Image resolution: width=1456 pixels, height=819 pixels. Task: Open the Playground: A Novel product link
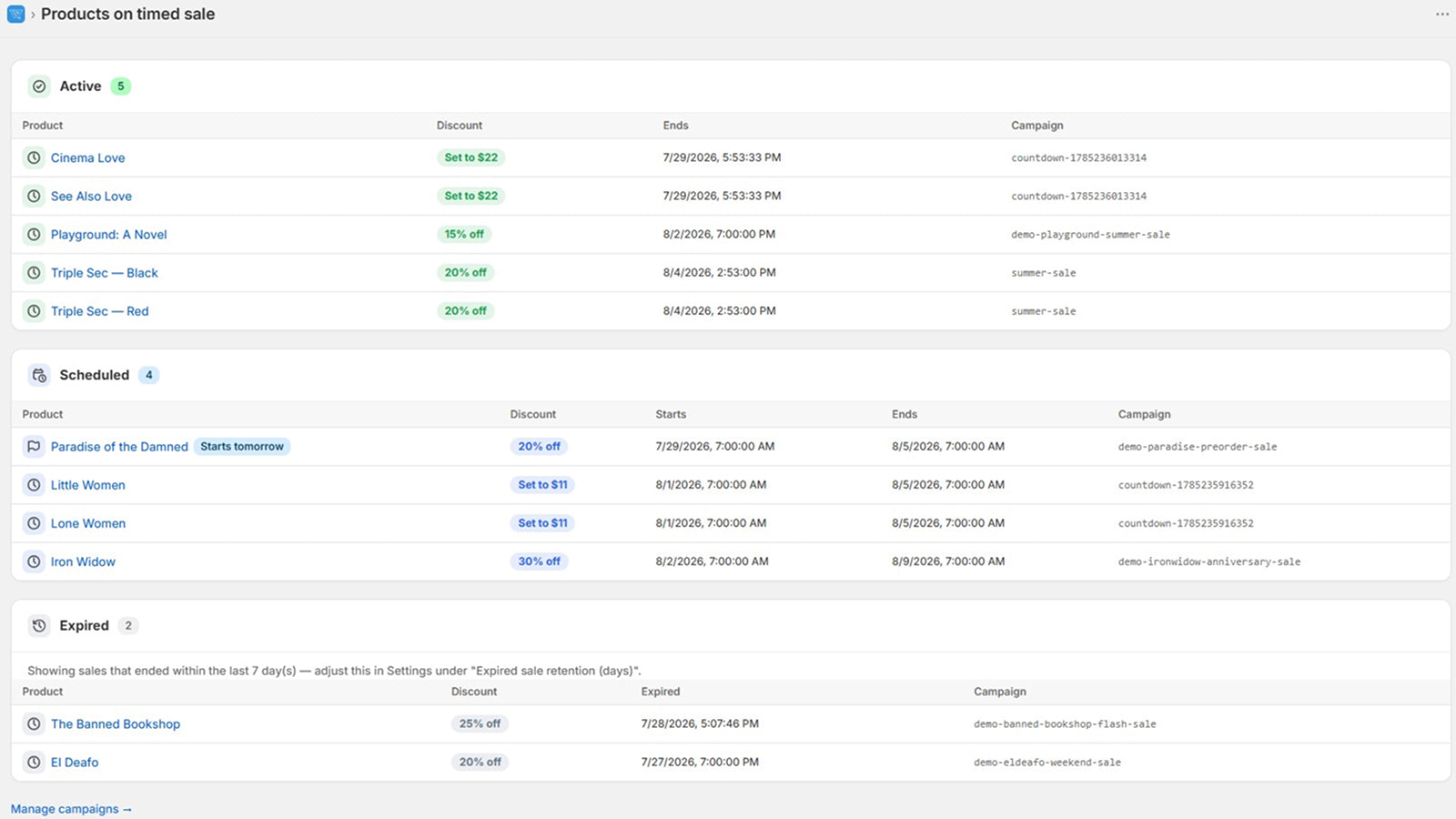click(109, 234)
